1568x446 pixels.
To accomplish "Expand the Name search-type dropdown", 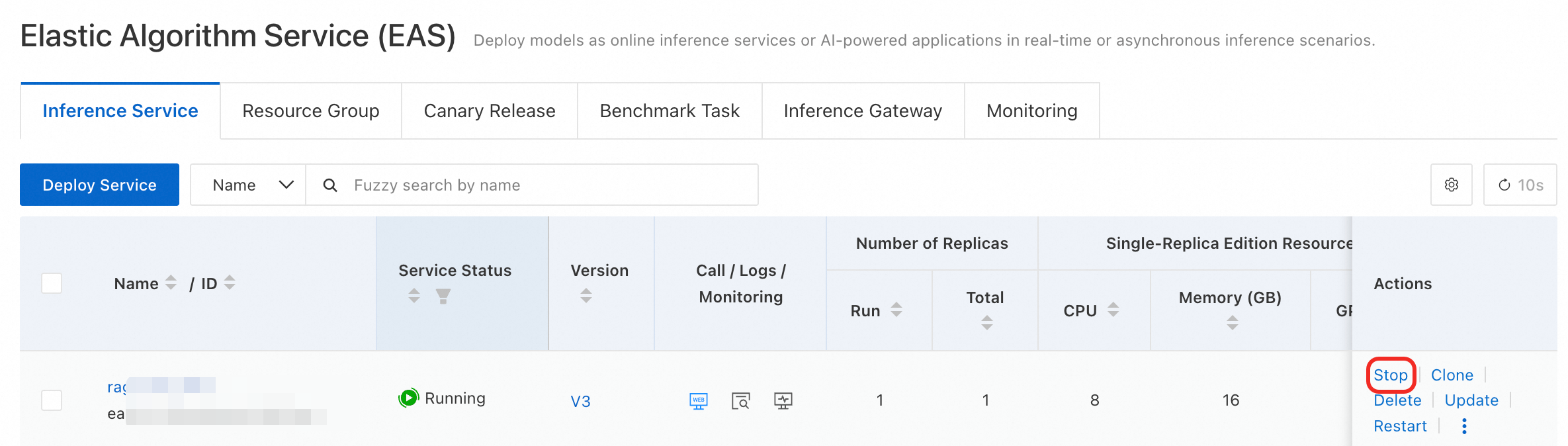I will tap(248, 185).
